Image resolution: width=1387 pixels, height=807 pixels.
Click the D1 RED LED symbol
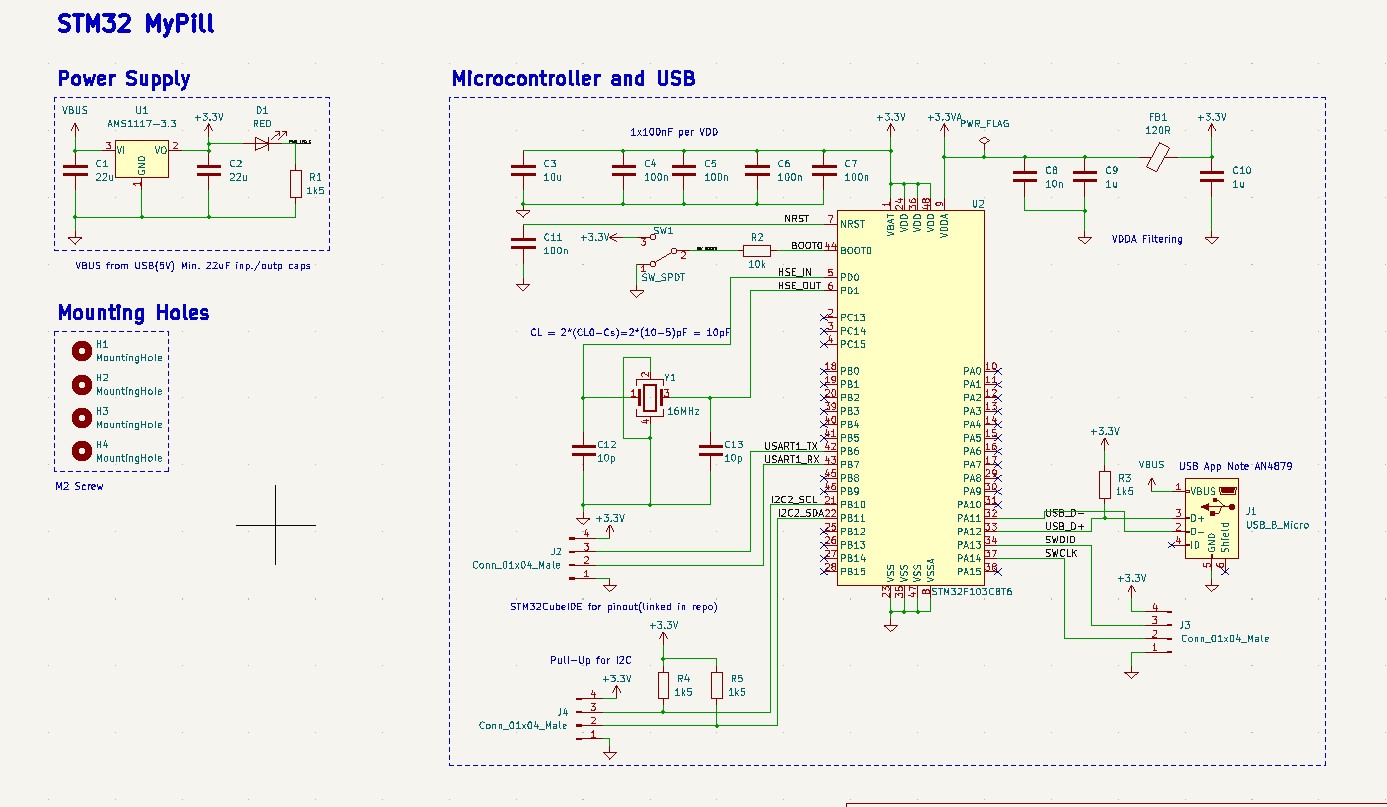coord(264,143)
